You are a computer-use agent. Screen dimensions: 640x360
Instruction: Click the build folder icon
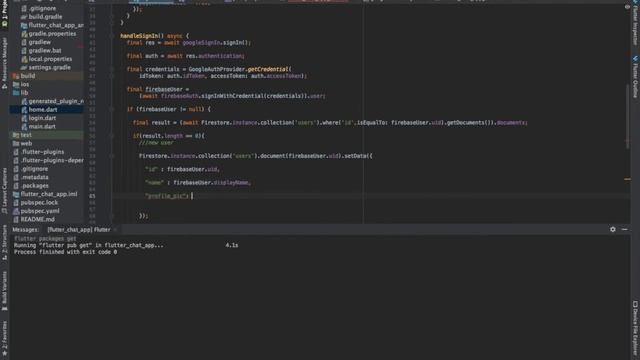pyautogui.click(x=16, y=76)
